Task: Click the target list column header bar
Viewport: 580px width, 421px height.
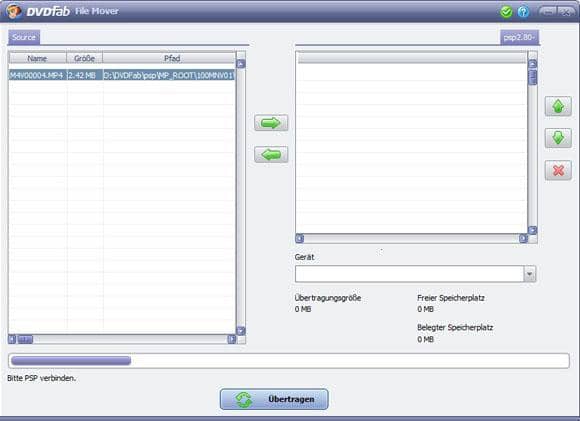Action: (x=412, y=58)
